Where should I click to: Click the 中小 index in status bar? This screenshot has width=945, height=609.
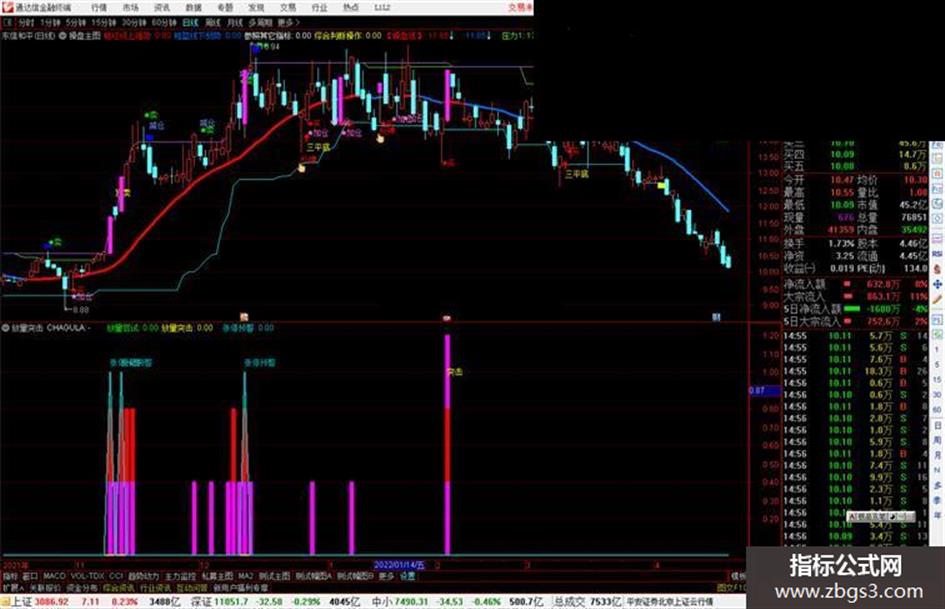[x=382, y=602]
